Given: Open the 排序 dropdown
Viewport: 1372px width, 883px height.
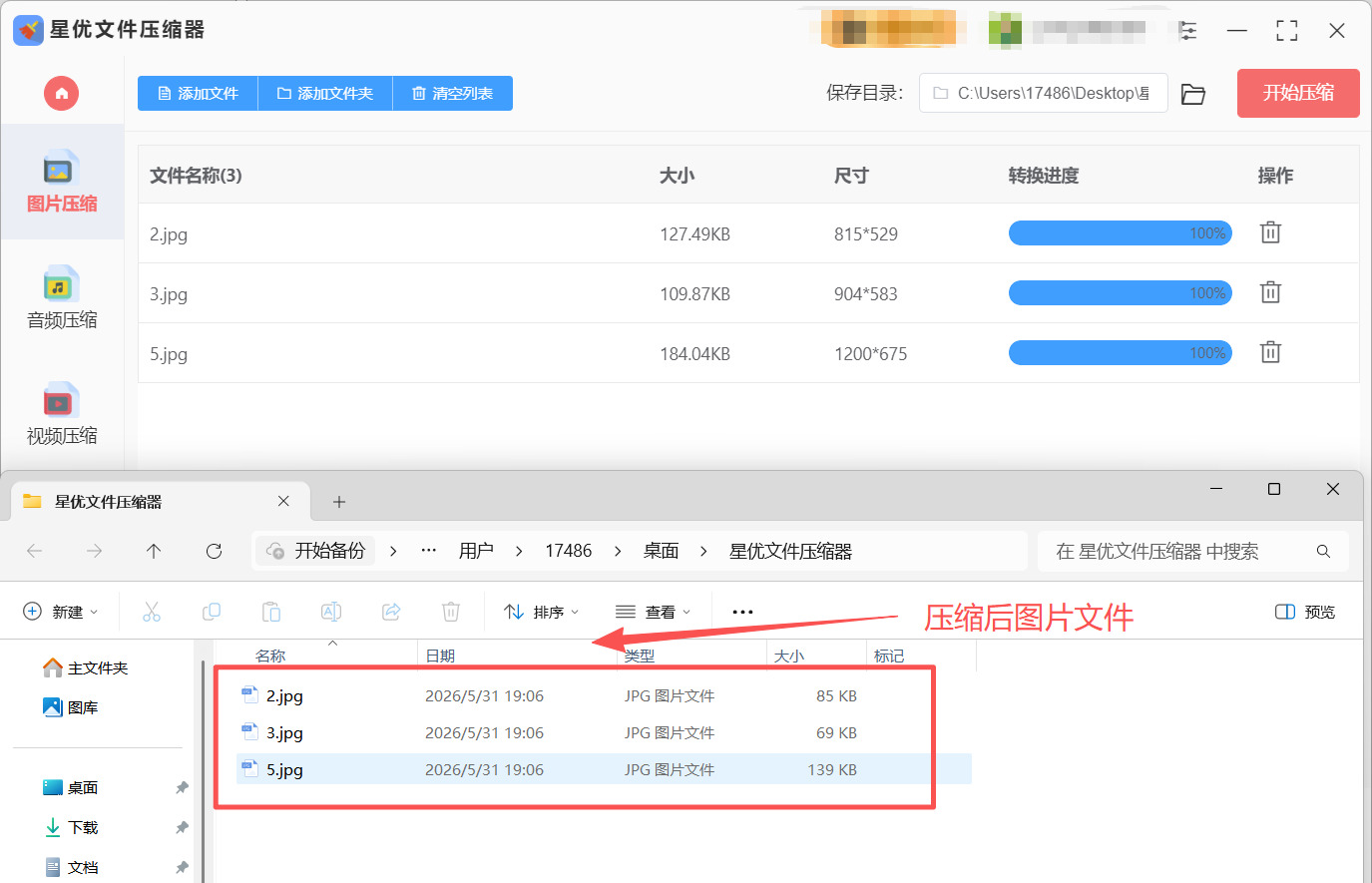Looking at the screenshot, I should pyautogui.click(x=542, y=612).
